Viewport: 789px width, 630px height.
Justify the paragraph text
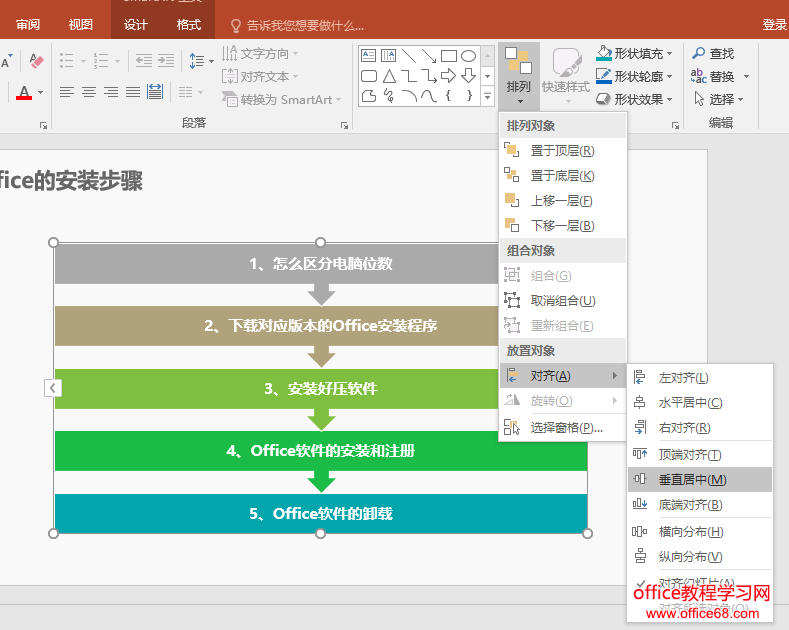coord(133,92)
